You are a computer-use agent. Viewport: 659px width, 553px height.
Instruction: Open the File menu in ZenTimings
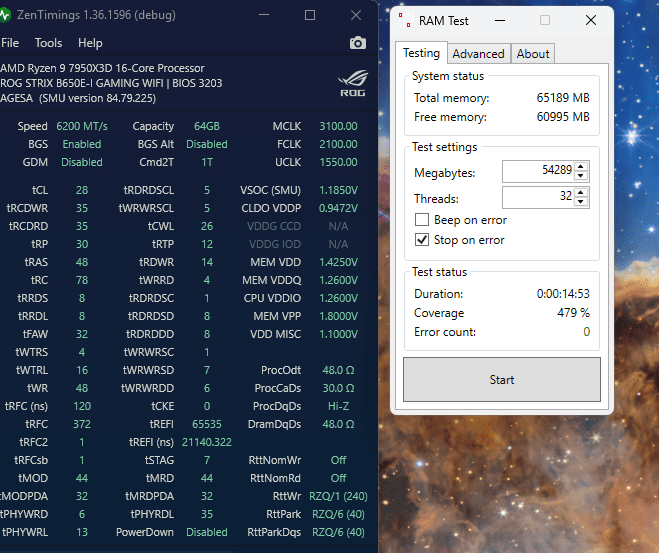pyautogui.click(x=10, y=43)
